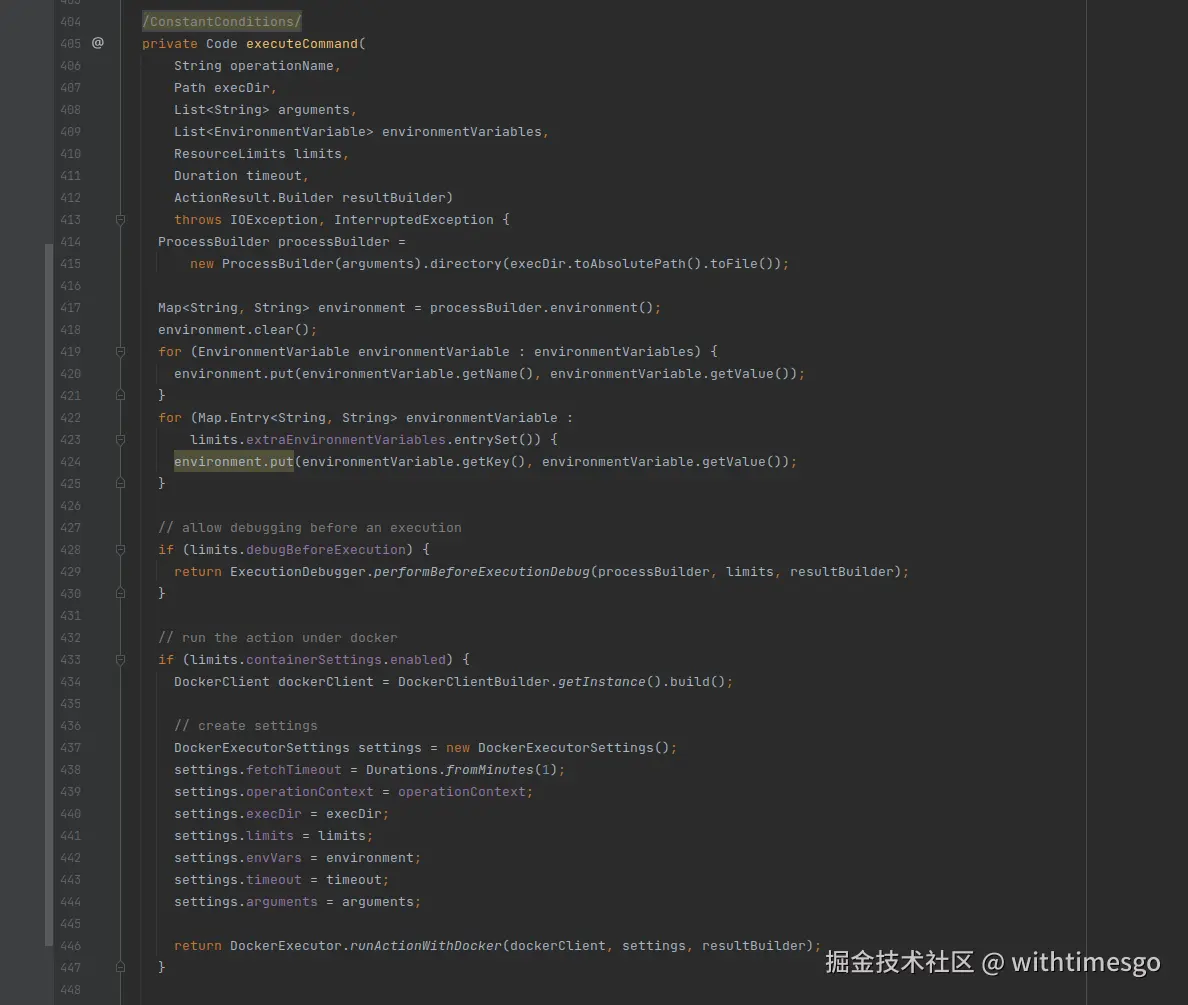Click environment.clear() on line 418
This screenshot has height=1005, width=1188.
click(x=233, y=330)
